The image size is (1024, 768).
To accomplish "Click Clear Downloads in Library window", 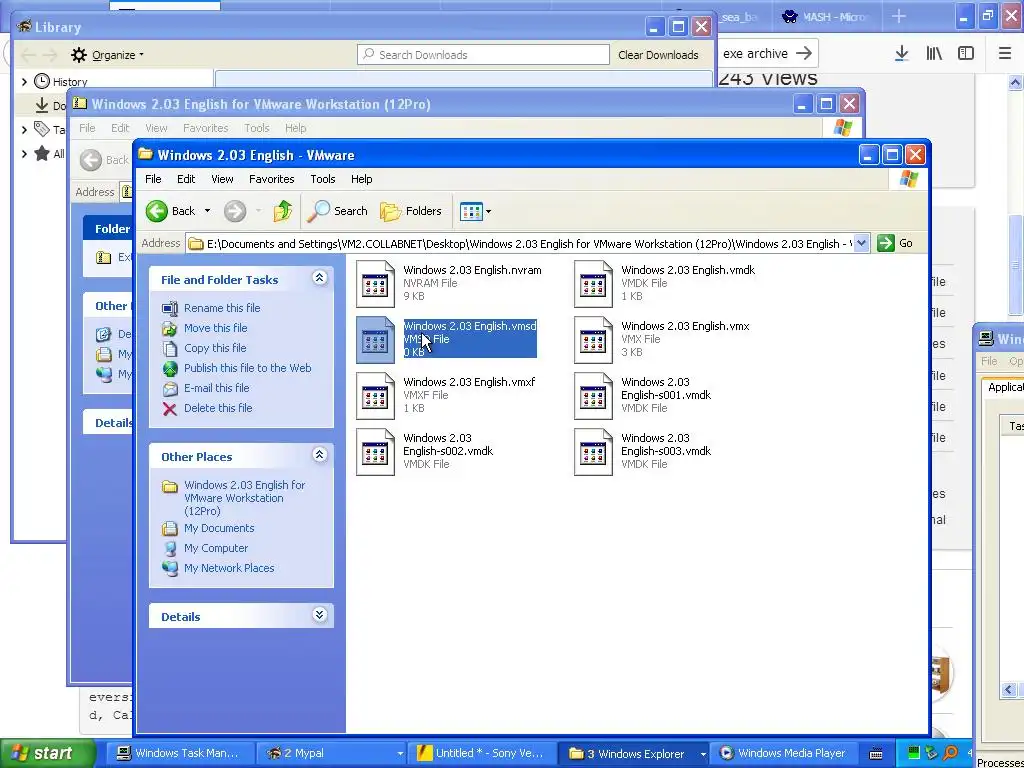I will point(658,55).
